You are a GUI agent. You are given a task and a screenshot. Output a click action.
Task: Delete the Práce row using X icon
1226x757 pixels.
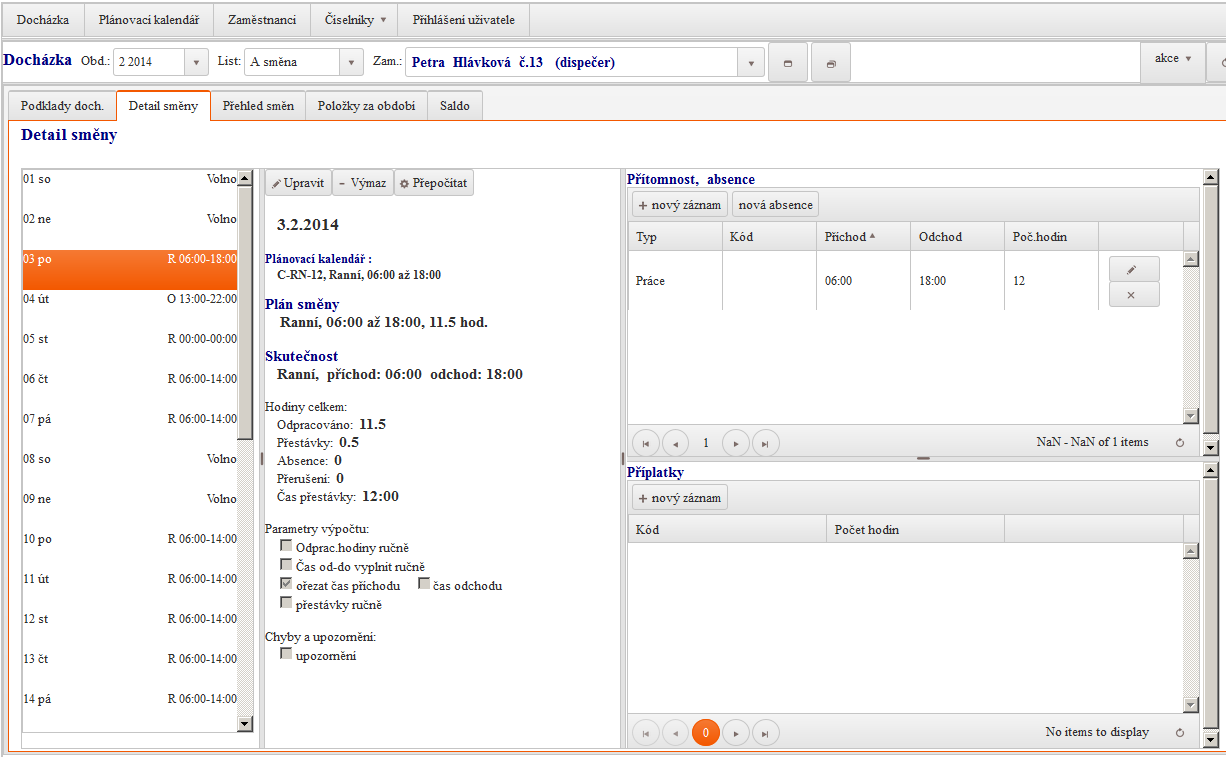(1133, 295)
